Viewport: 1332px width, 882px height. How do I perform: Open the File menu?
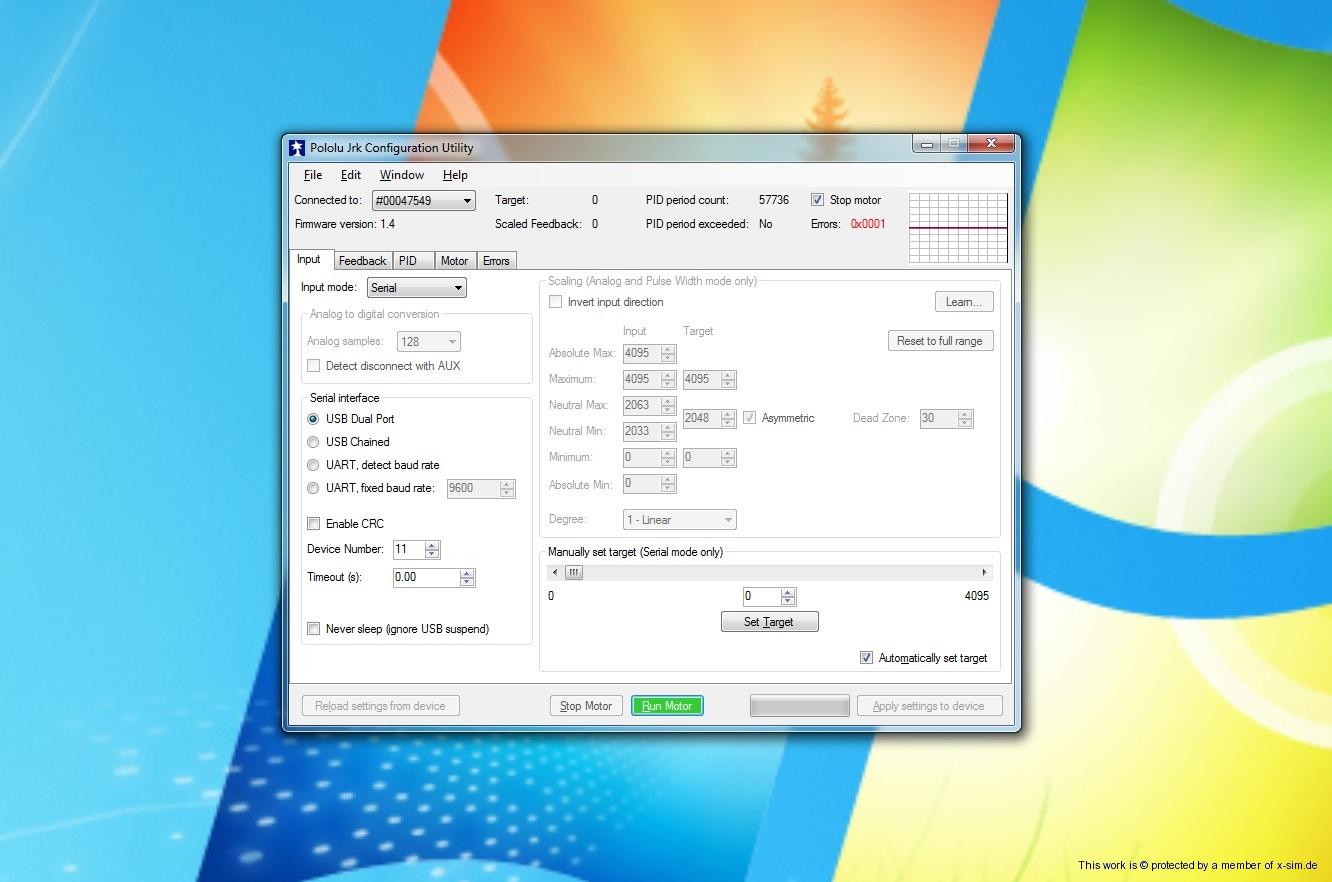(312, 175)
